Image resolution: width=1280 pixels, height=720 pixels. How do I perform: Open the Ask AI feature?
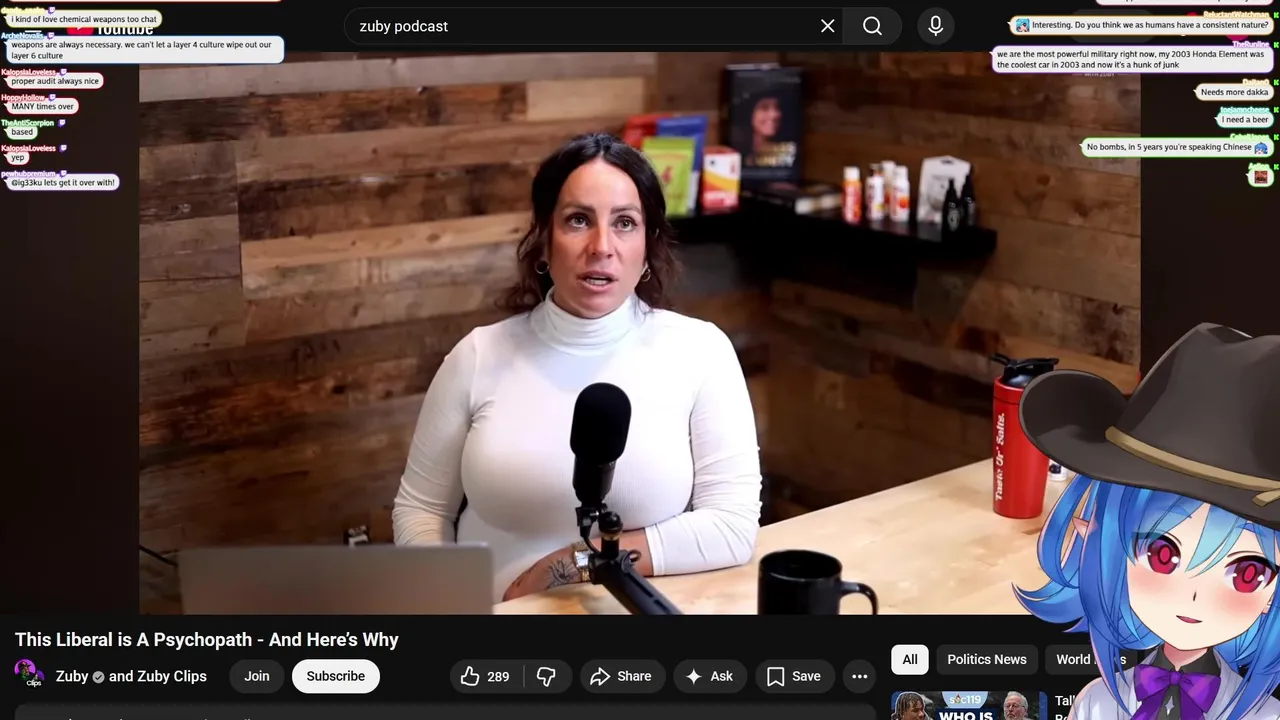coord(709,677)
